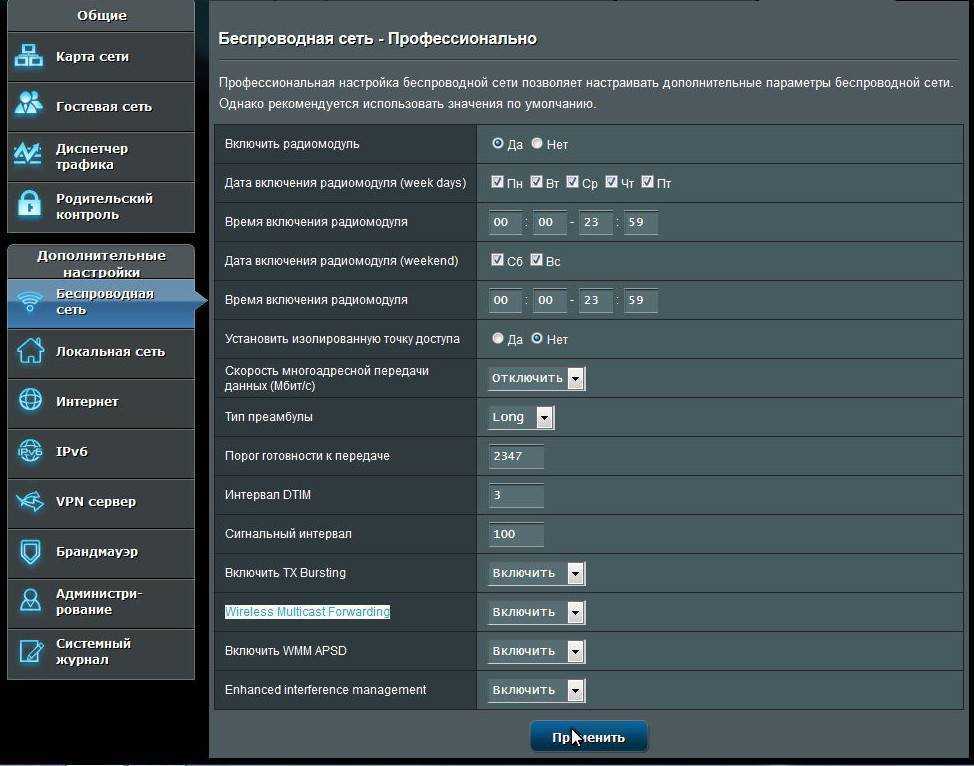Click weekend end hour field 23

pos(595,300)
